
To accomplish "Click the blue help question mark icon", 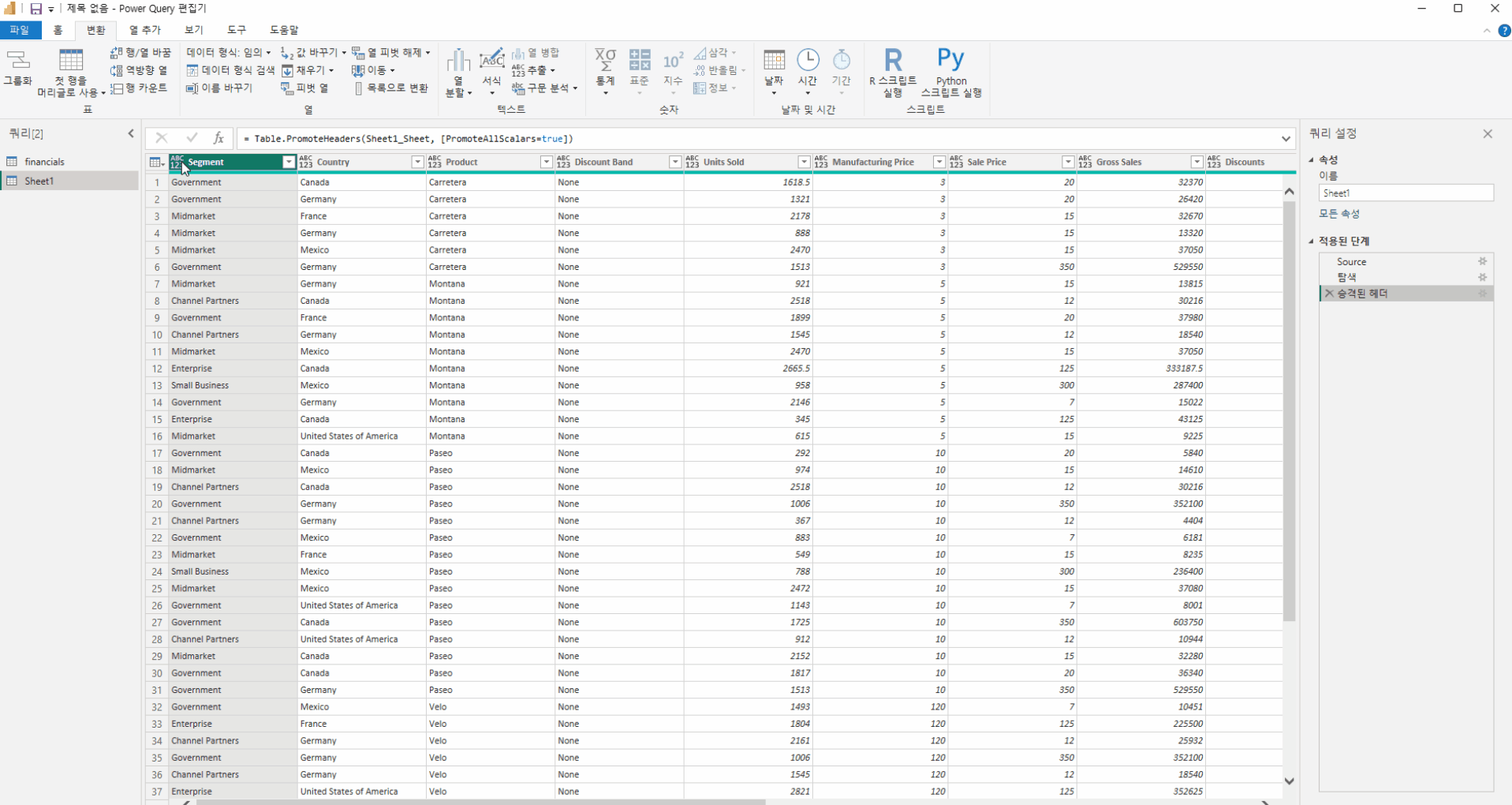I will [x=1503, y=31].
